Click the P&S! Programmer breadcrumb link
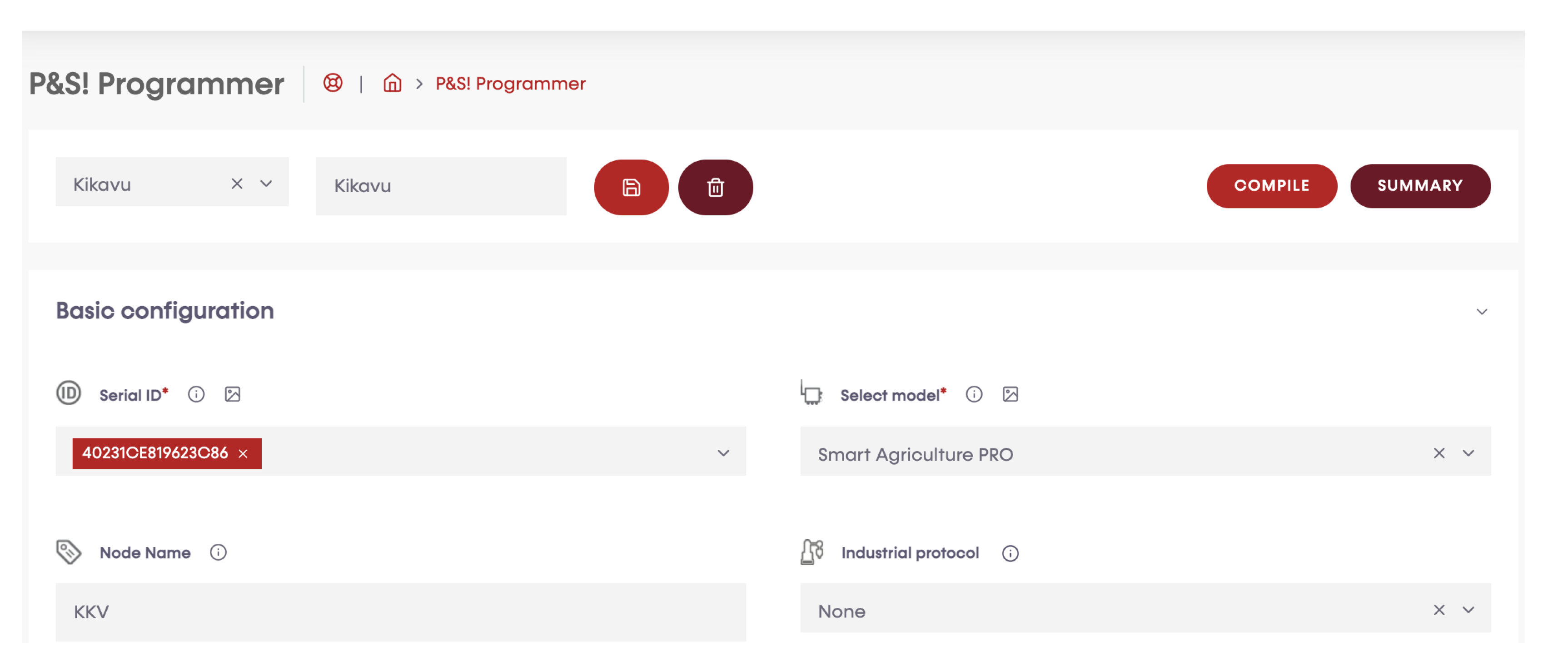 [x=509, y=84]
